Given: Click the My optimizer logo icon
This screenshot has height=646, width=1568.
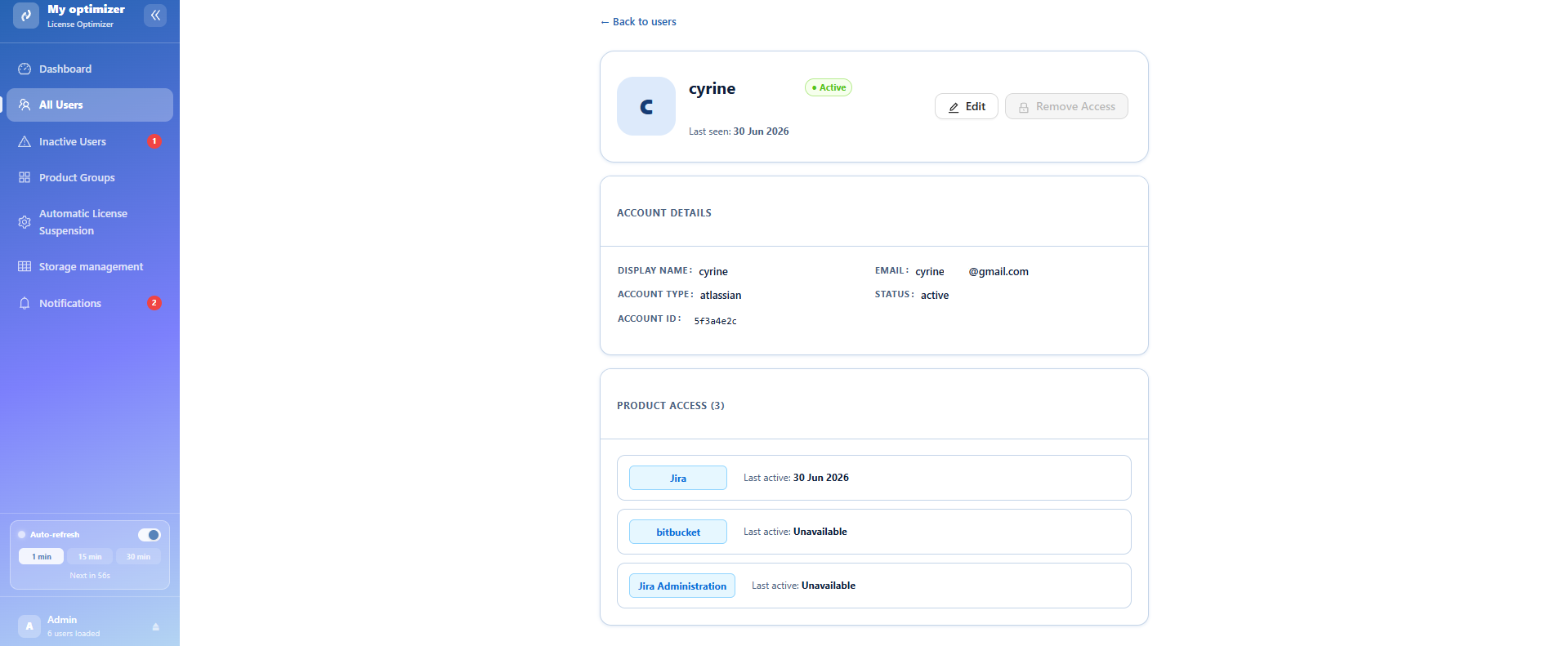Looking at the screenshot, I should (26, 16).
